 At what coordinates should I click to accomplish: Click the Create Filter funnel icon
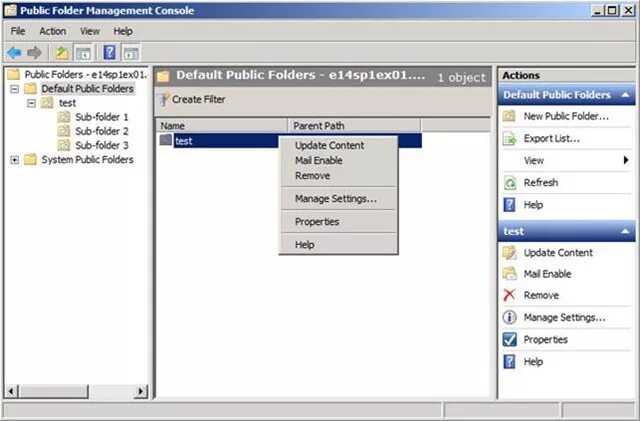pos(164,99)
